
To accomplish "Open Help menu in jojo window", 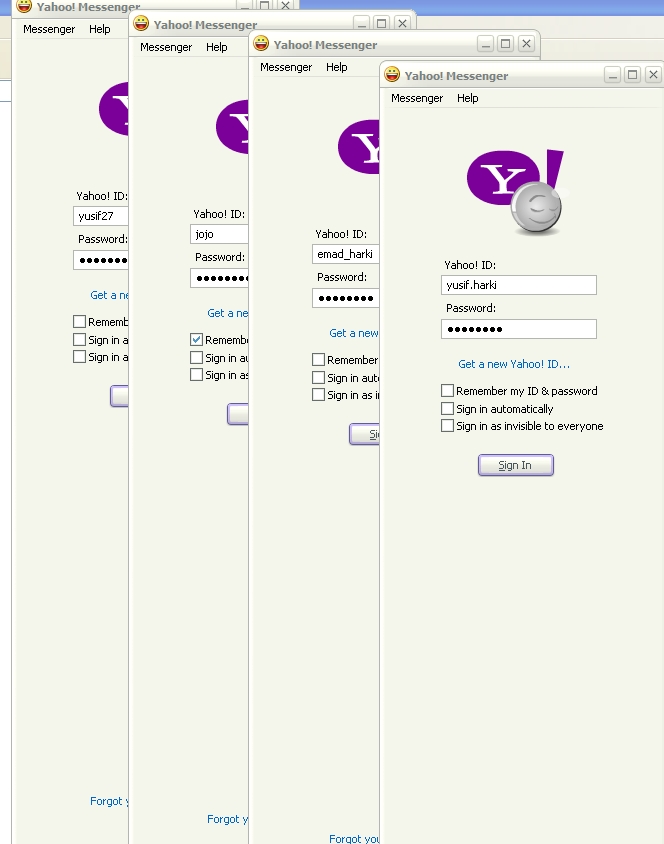I will click(217, 47).
